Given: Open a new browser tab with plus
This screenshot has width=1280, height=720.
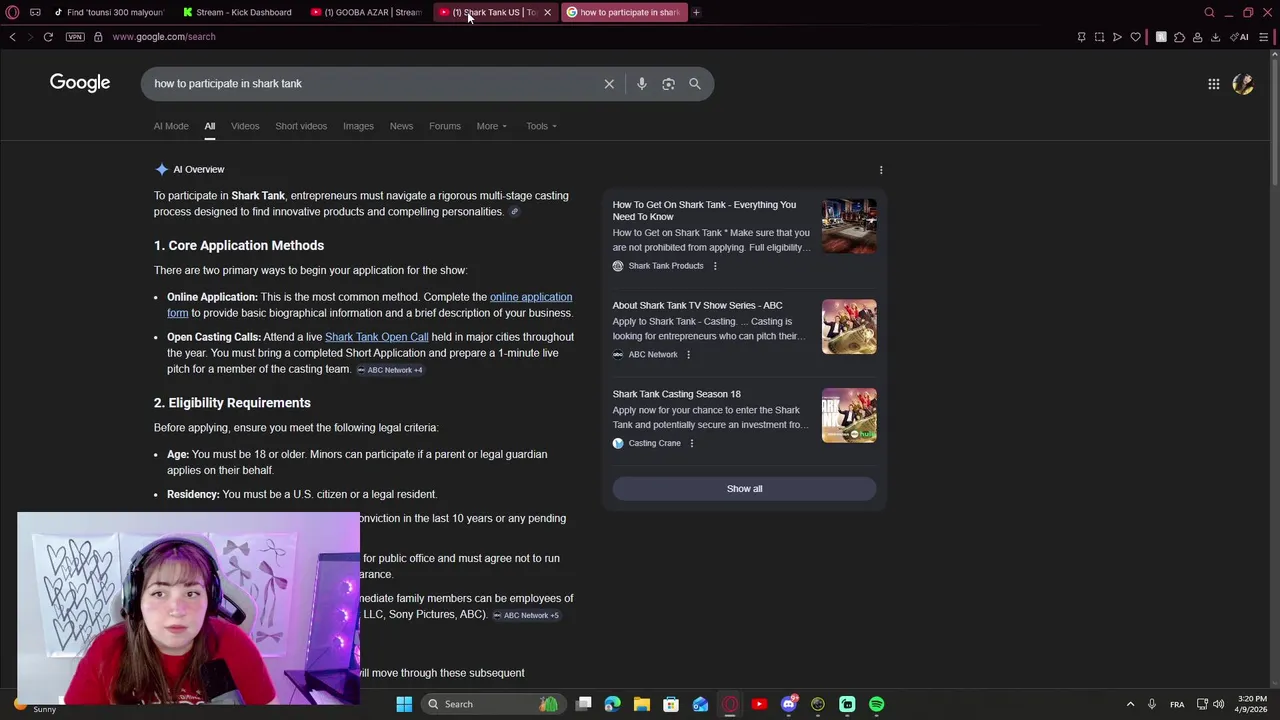Looking at the screenshot, I should click(696, 12).
